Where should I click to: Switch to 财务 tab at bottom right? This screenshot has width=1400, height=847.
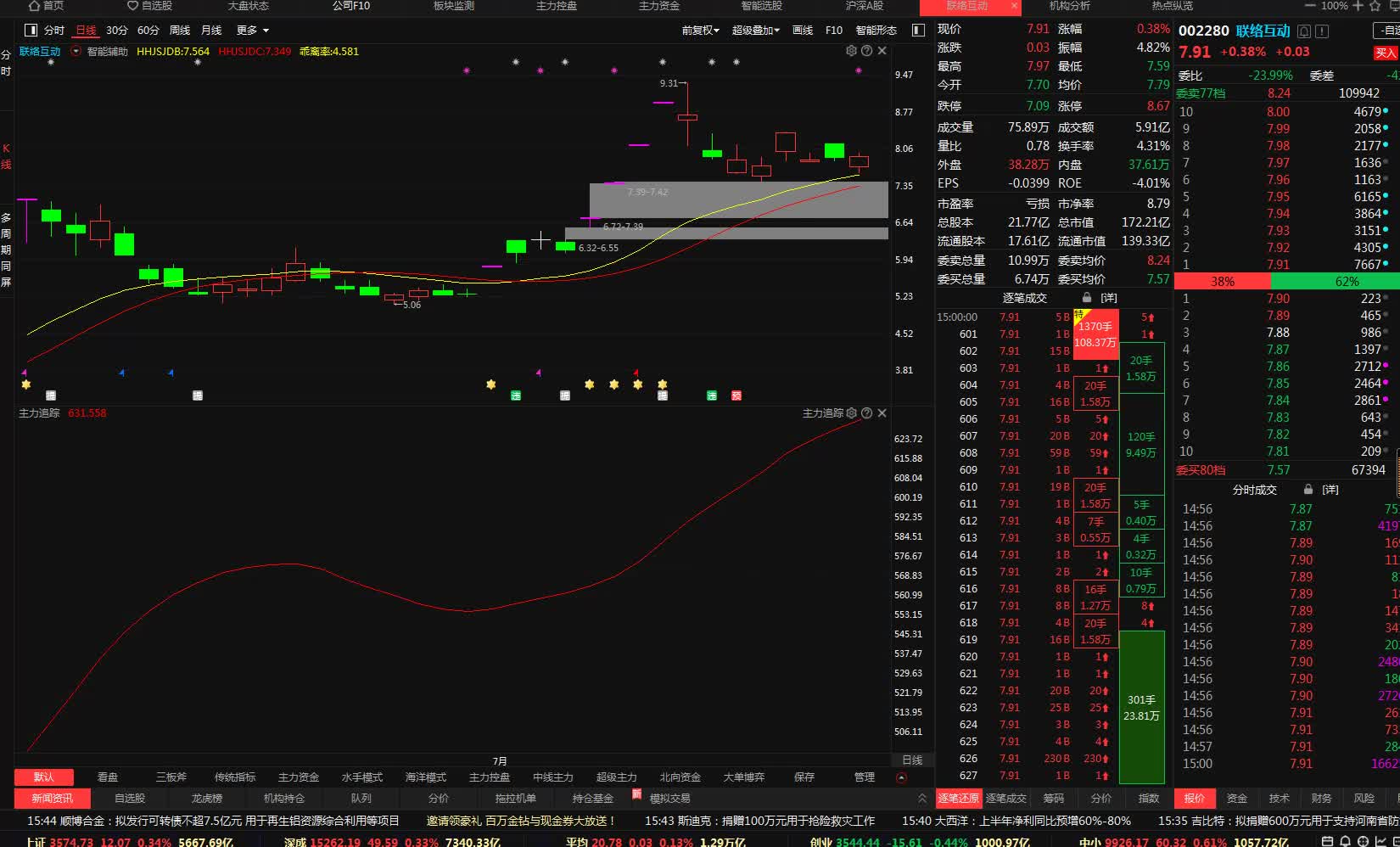1322,799
